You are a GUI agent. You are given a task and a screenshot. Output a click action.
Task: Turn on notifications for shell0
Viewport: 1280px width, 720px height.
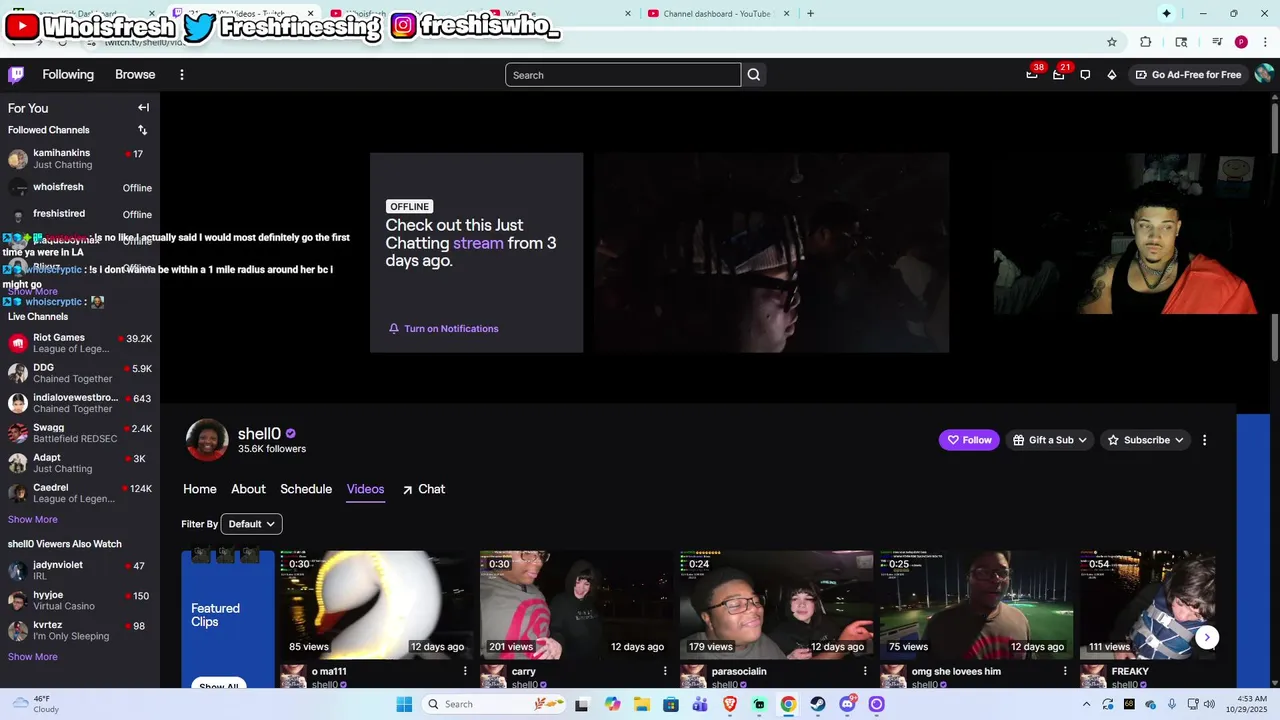(x=444, y=329)
